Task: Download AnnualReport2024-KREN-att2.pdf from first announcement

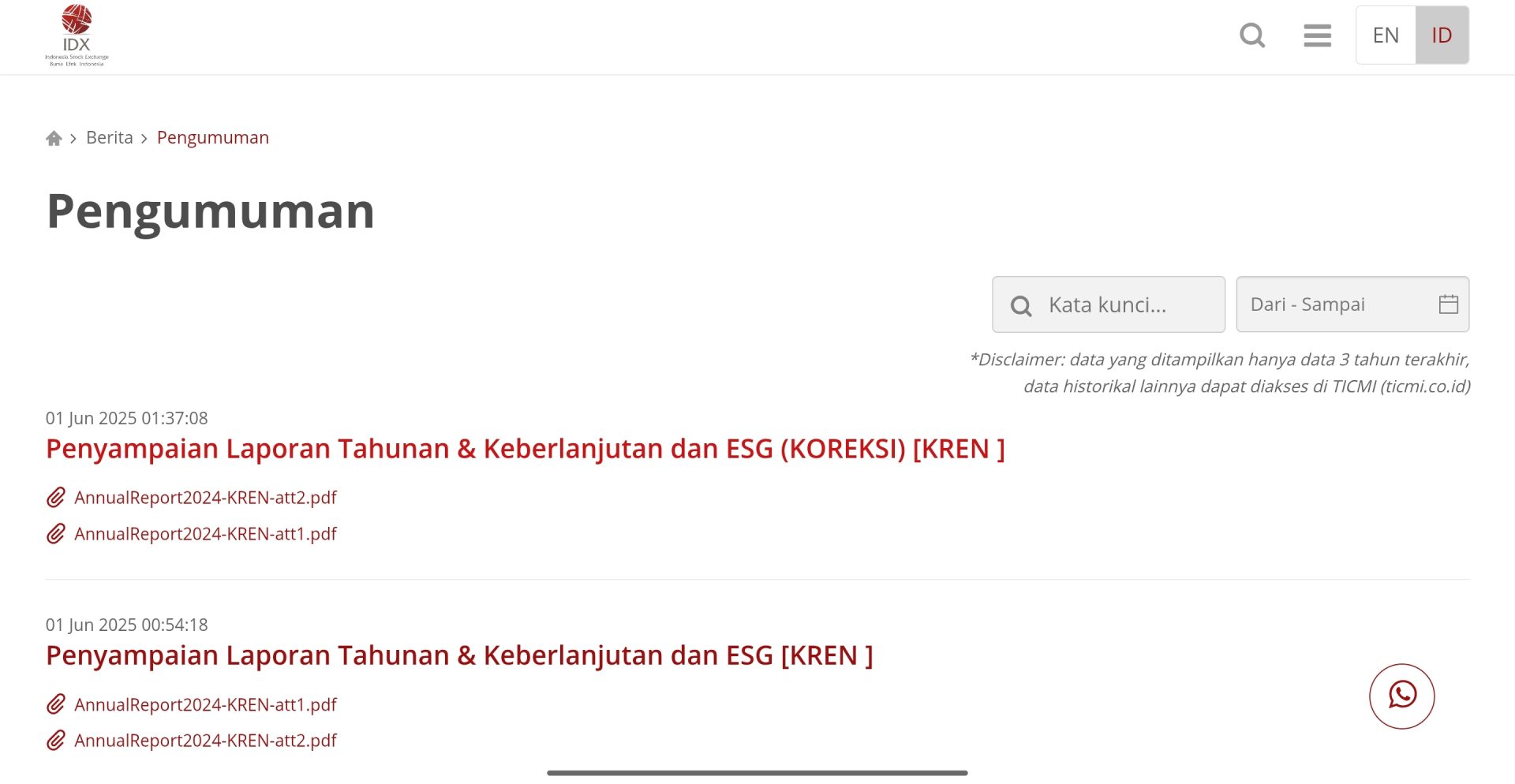Action: point(205,498)
